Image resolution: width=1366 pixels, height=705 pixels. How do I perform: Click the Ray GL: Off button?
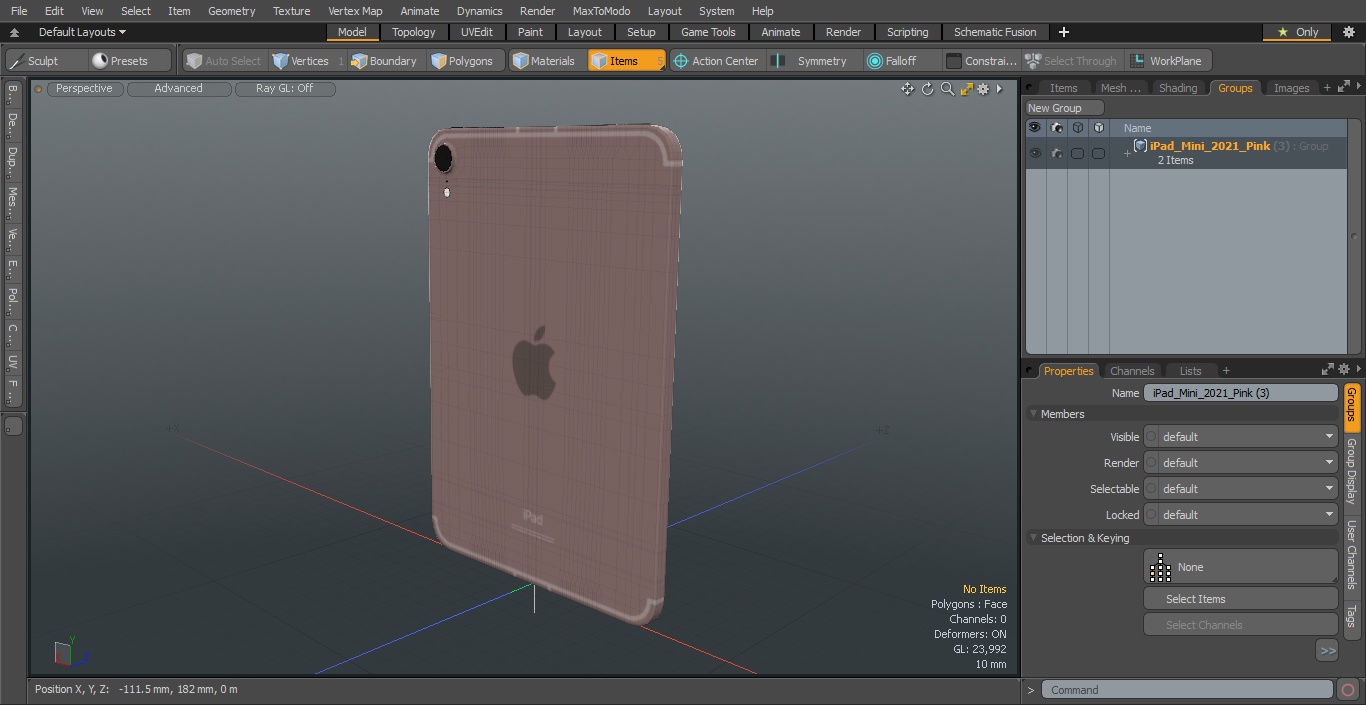[x=285, y=89]
